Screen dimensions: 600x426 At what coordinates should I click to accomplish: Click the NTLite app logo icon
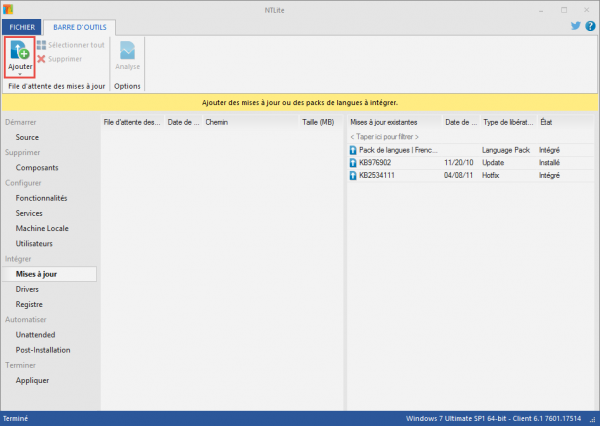tap(8, 9)
